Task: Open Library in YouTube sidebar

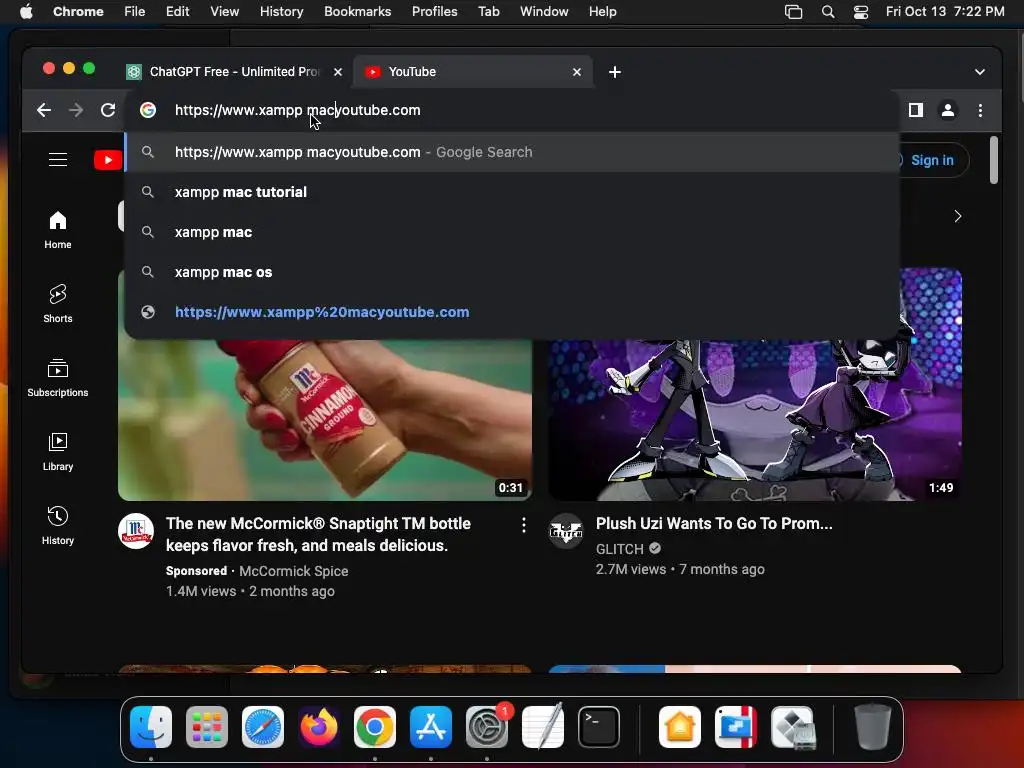Action: (57, 451)
